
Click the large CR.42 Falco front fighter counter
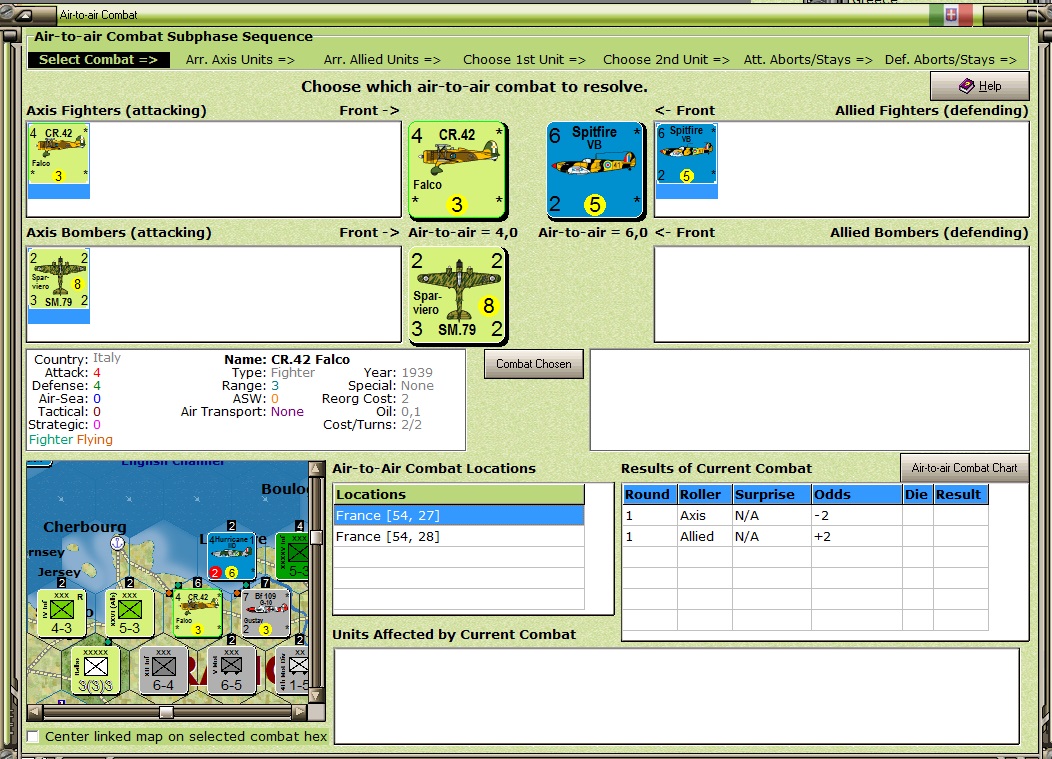(457, 170)
